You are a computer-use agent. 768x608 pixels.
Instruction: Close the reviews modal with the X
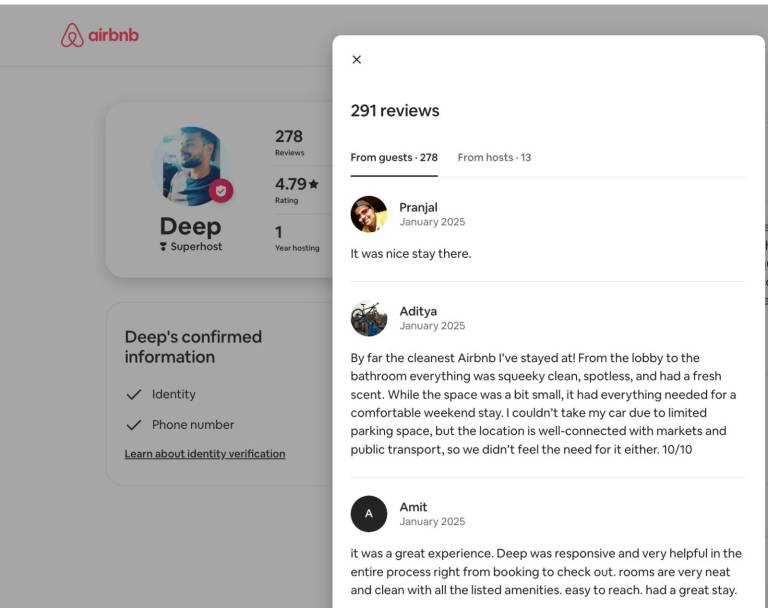click(x=357, y=60)
